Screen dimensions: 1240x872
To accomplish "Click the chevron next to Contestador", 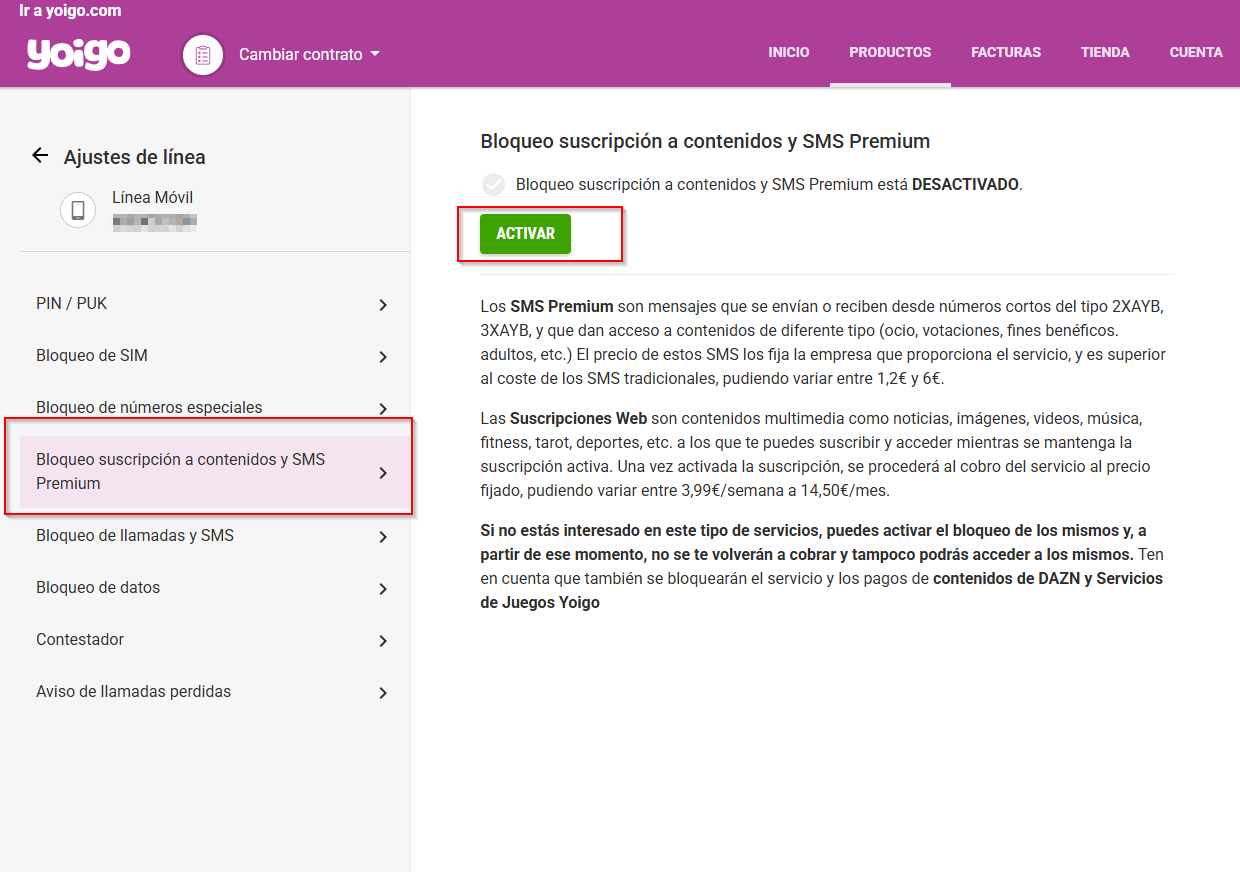I will [x=383, y=640].
